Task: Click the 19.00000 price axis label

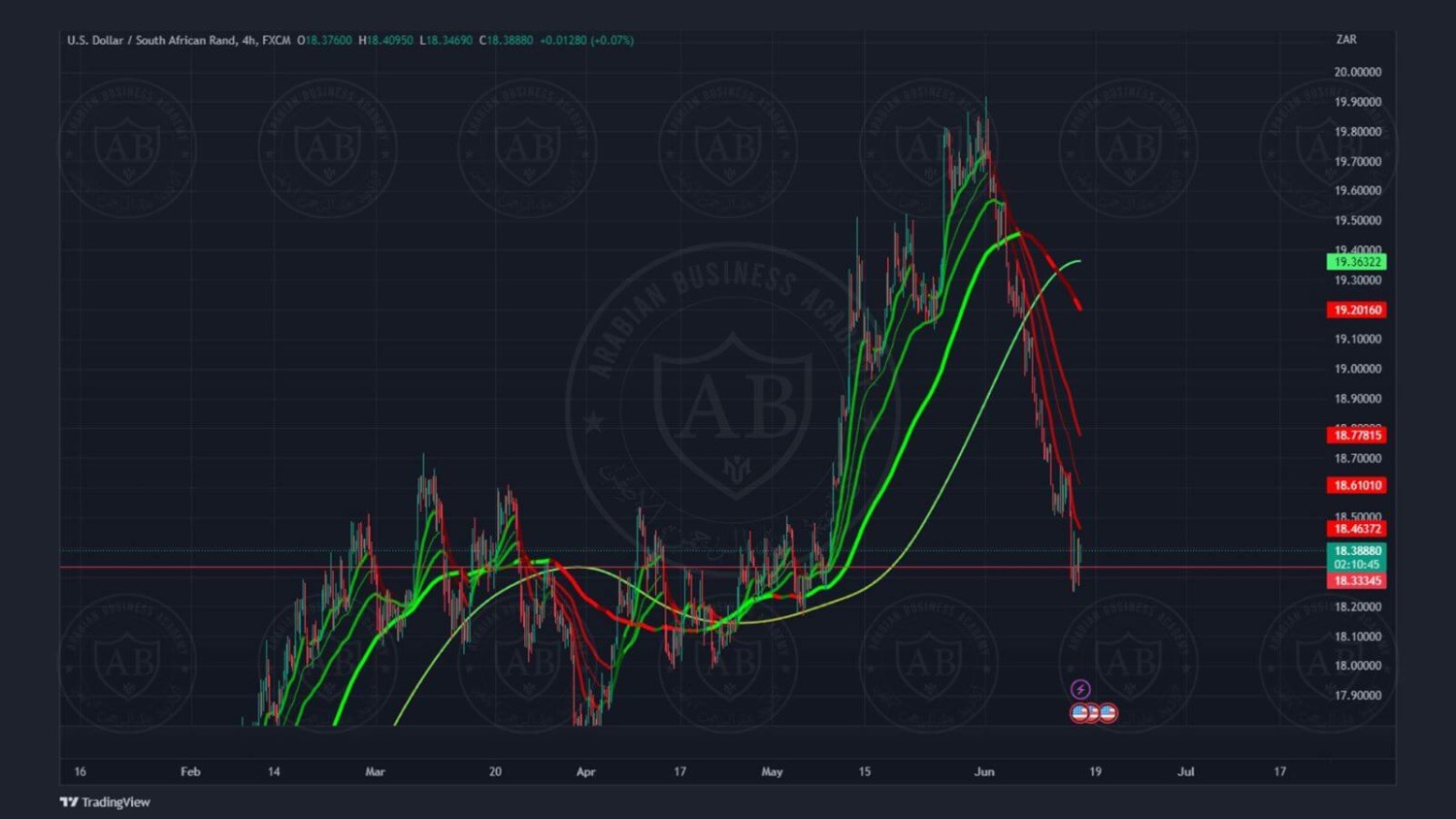Action: (x=1358, y=369)
